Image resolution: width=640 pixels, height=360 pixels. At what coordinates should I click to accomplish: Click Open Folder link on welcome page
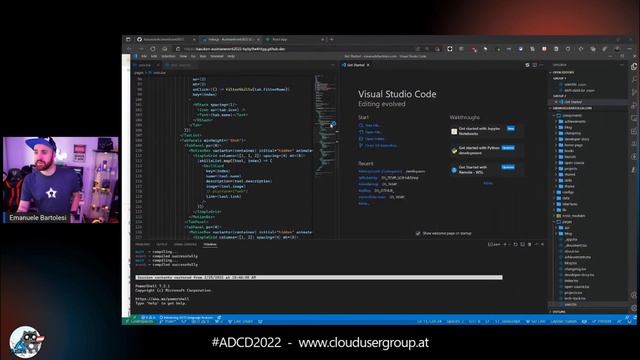[374, 138]
